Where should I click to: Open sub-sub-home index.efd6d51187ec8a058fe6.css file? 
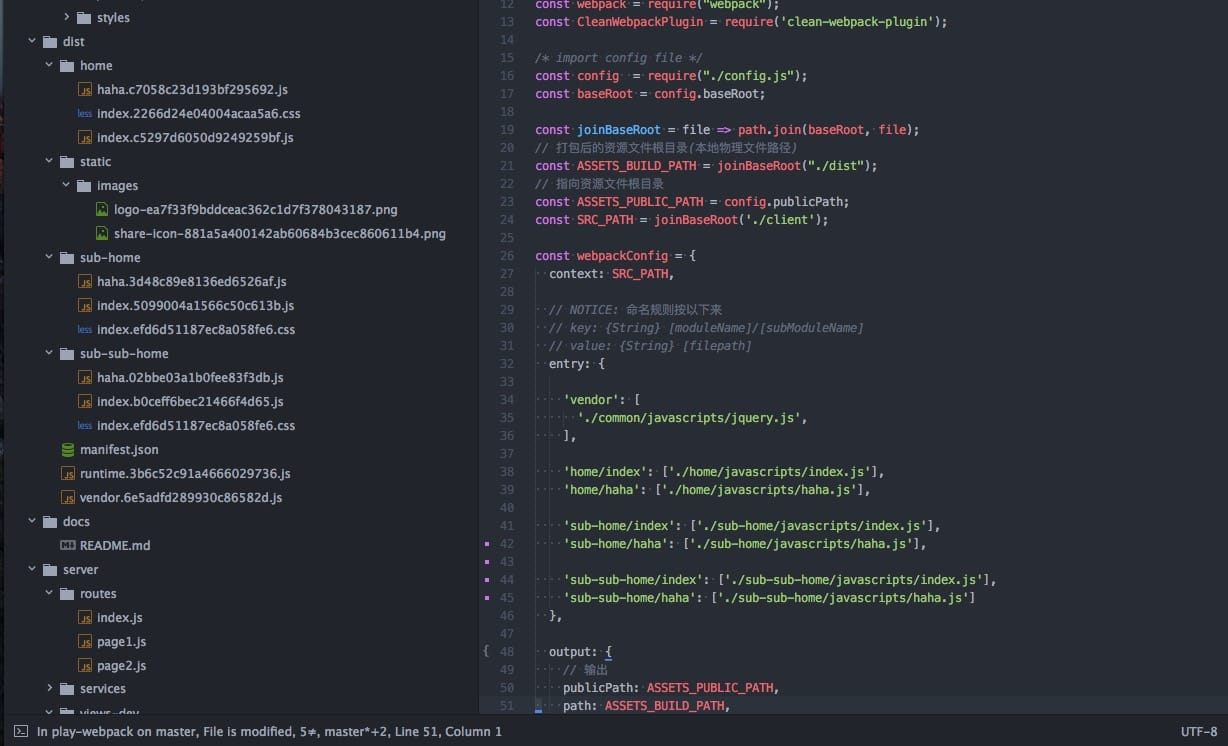[196, 426]
